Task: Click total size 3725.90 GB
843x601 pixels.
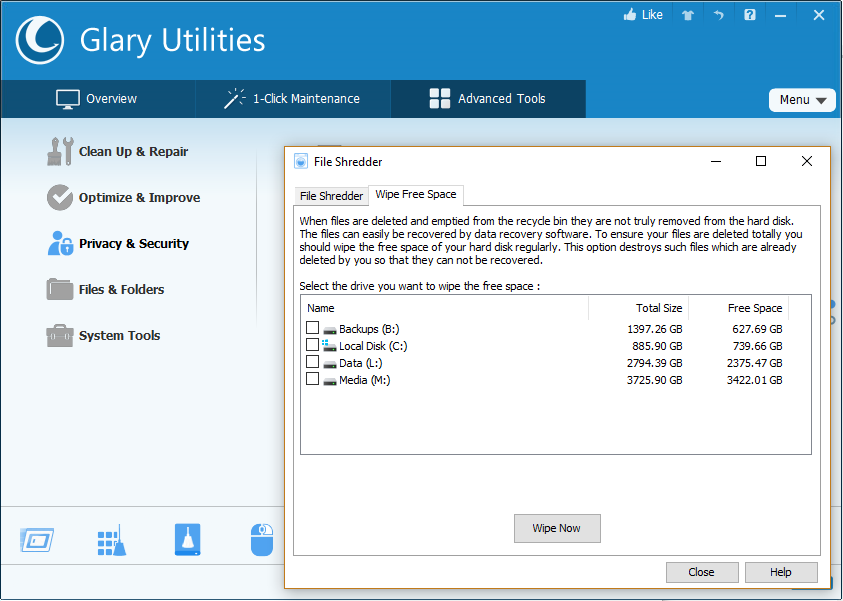Action: coord(654,381)
